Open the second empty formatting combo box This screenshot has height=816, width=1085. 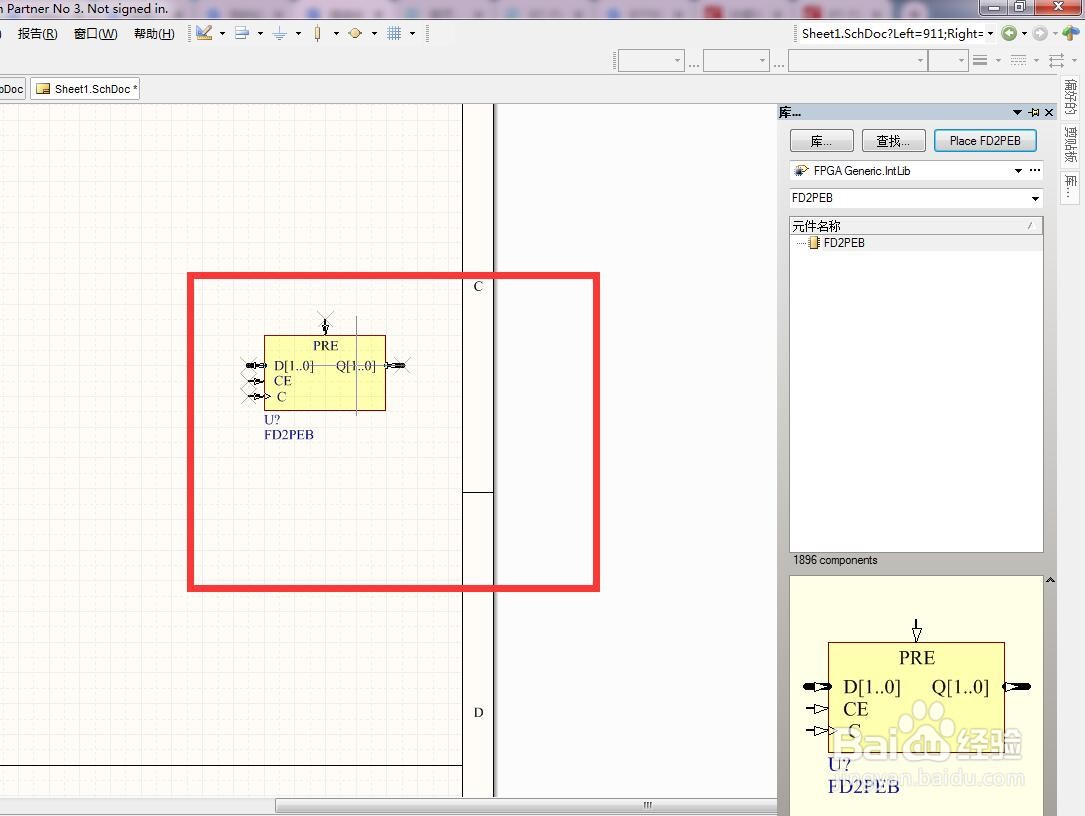(x=736, y=60)
